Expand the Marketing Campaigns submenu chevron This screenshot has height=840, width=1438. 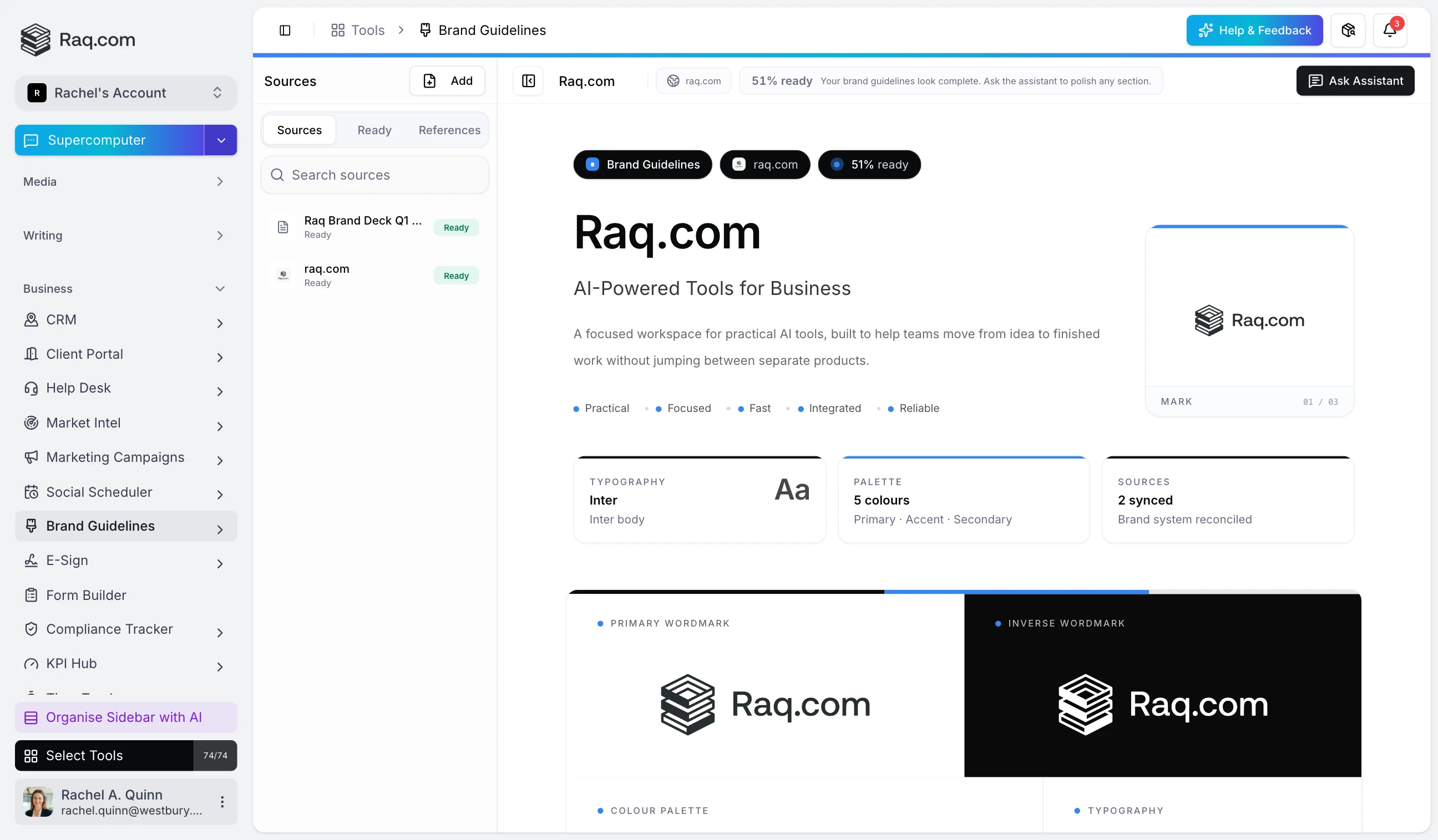pyautogui.click(x=220, y=461)
